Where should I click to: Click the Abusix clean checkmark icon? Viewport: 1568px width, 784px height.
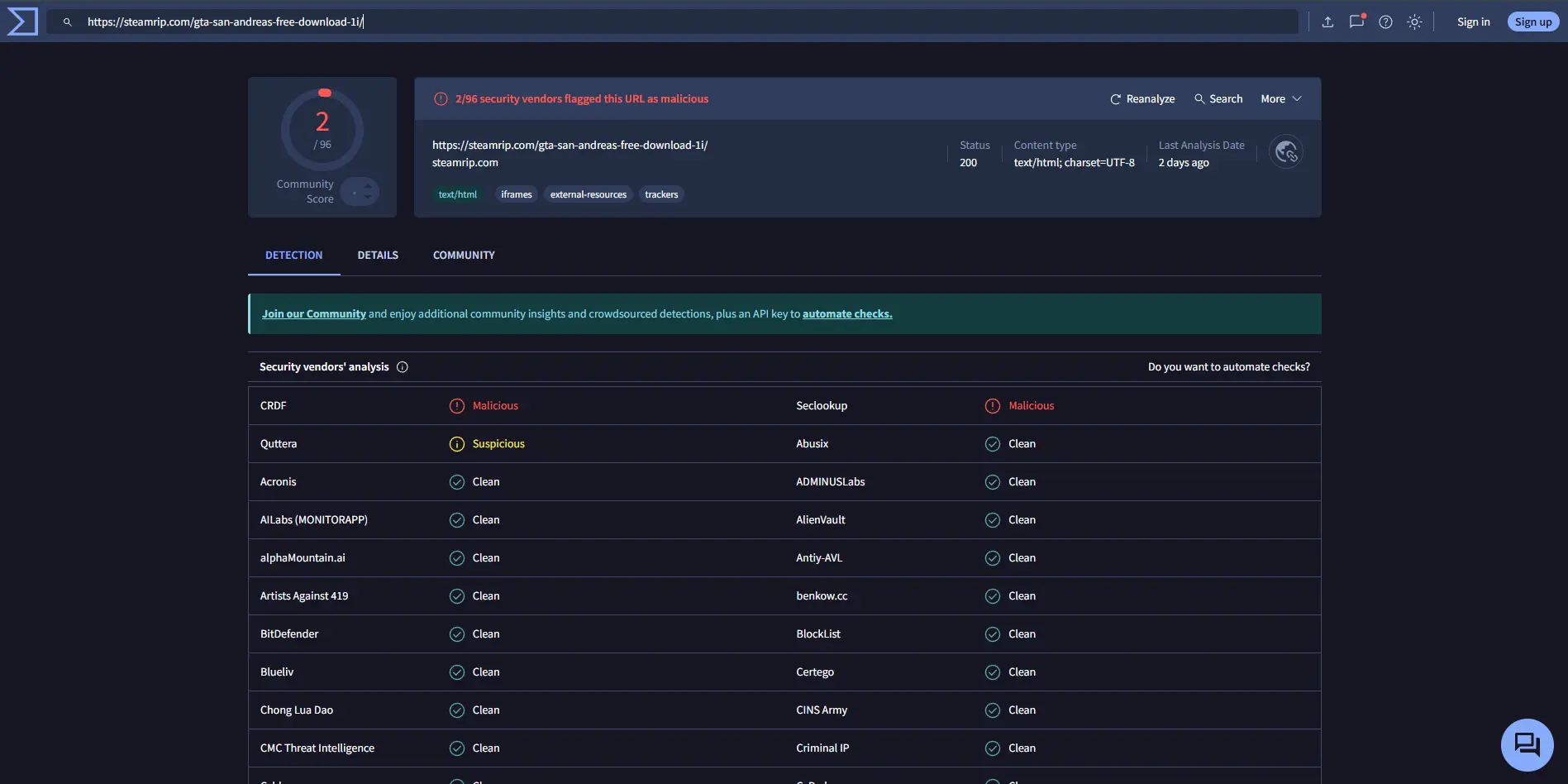[x=993, y=444]
